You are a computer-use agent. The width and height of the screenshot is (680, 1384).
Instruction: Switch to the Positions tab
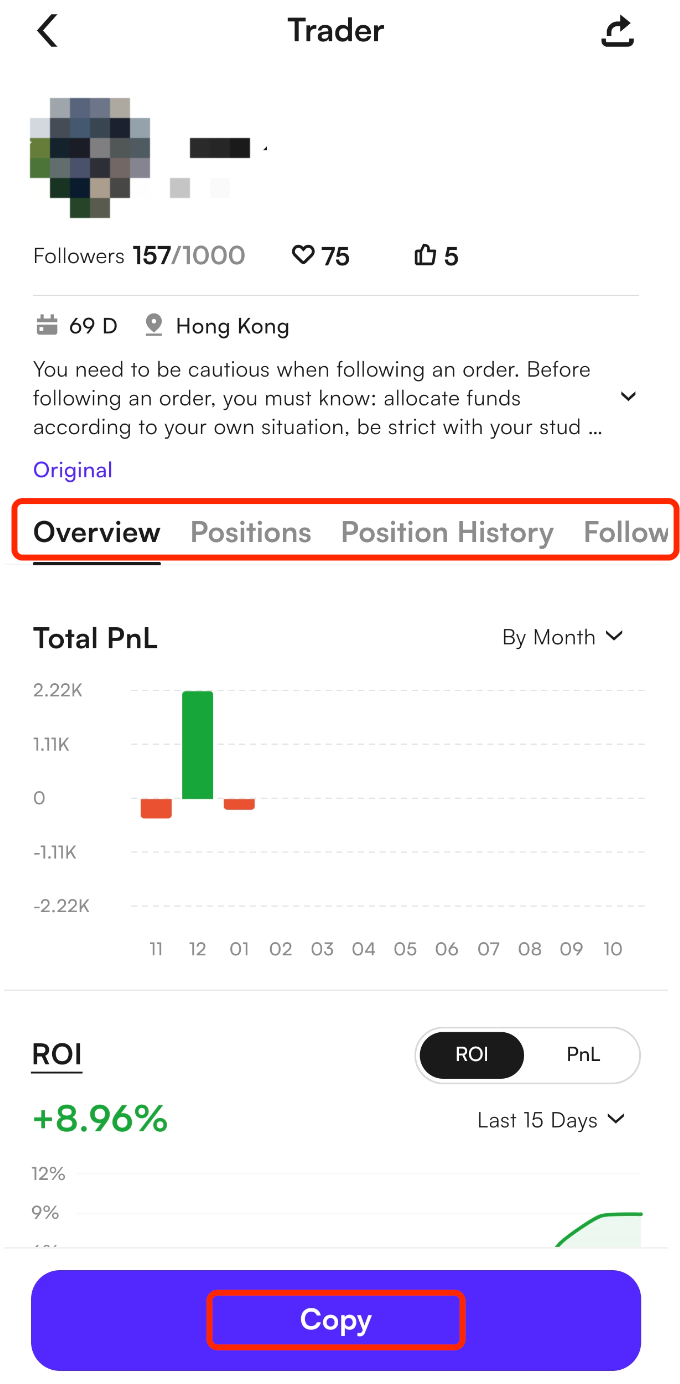(251, 532)
